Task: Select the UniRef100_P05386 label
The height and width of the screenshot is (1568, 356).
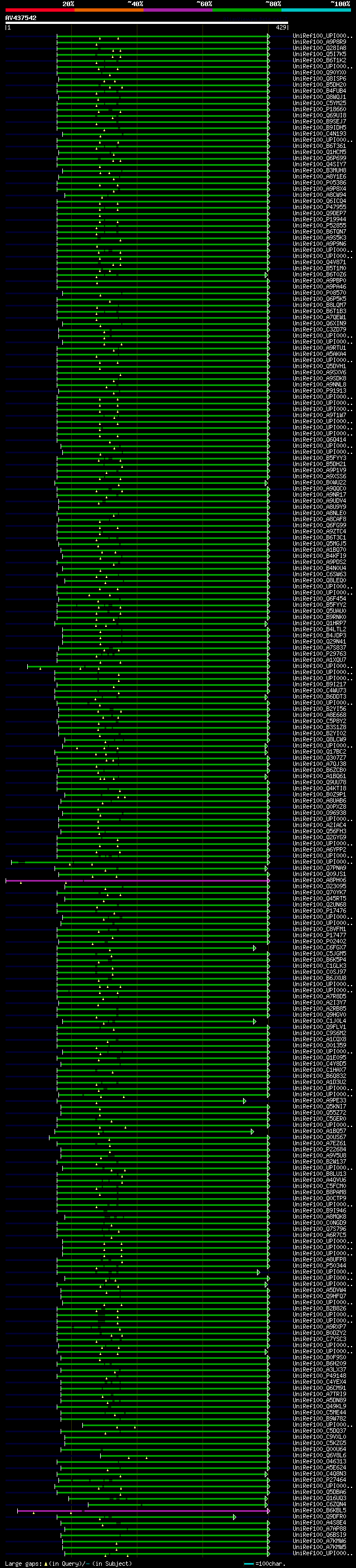Action: tap(319, 182)
